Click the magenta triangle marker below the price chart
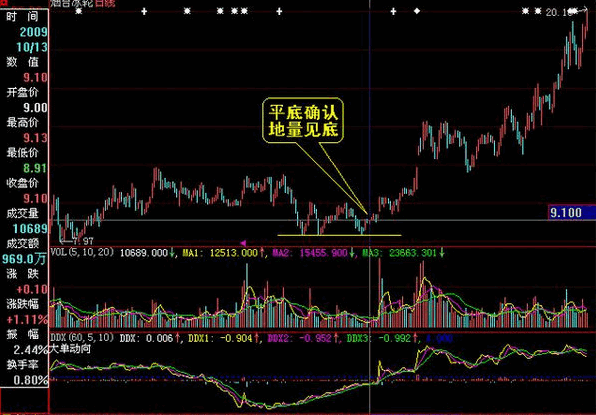596x415 pixels. 243,243
